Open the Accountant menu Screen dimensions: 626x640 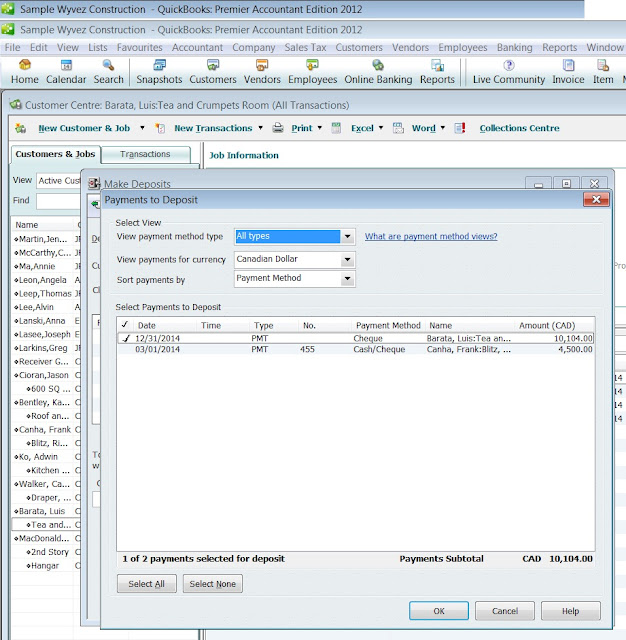198,47
